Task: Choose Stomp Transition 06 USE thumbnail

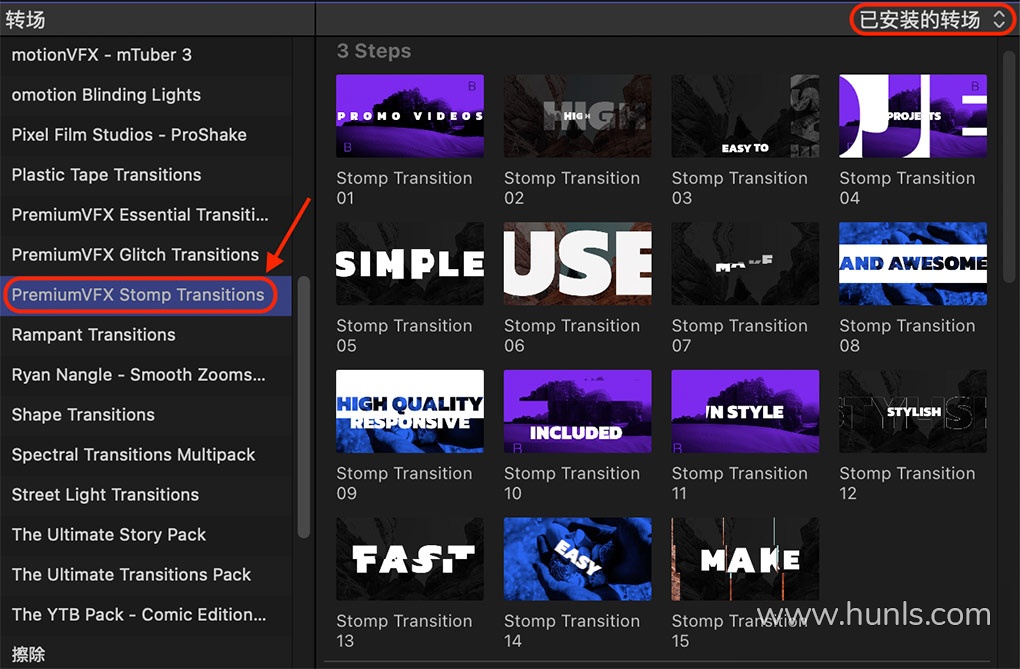Action: click(x=577, y=264)
